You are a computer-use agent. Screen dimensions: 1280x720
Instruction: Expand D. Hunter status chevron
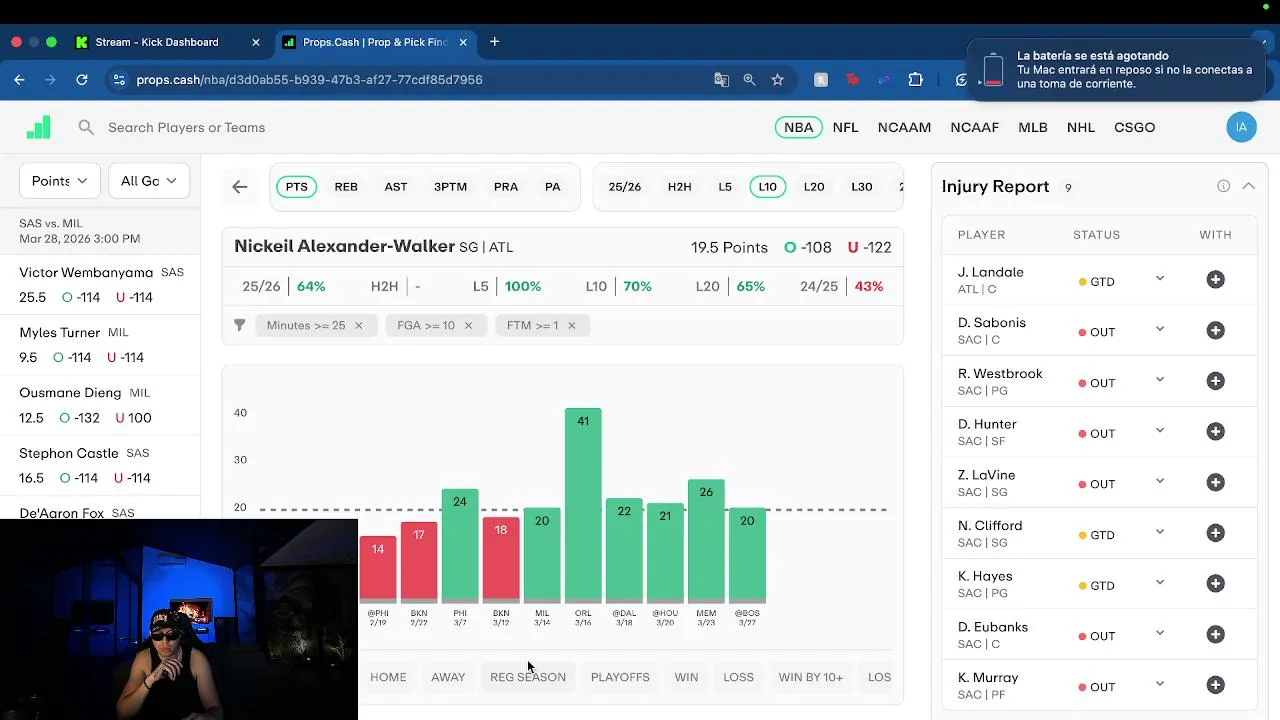tap(1160, 431)
